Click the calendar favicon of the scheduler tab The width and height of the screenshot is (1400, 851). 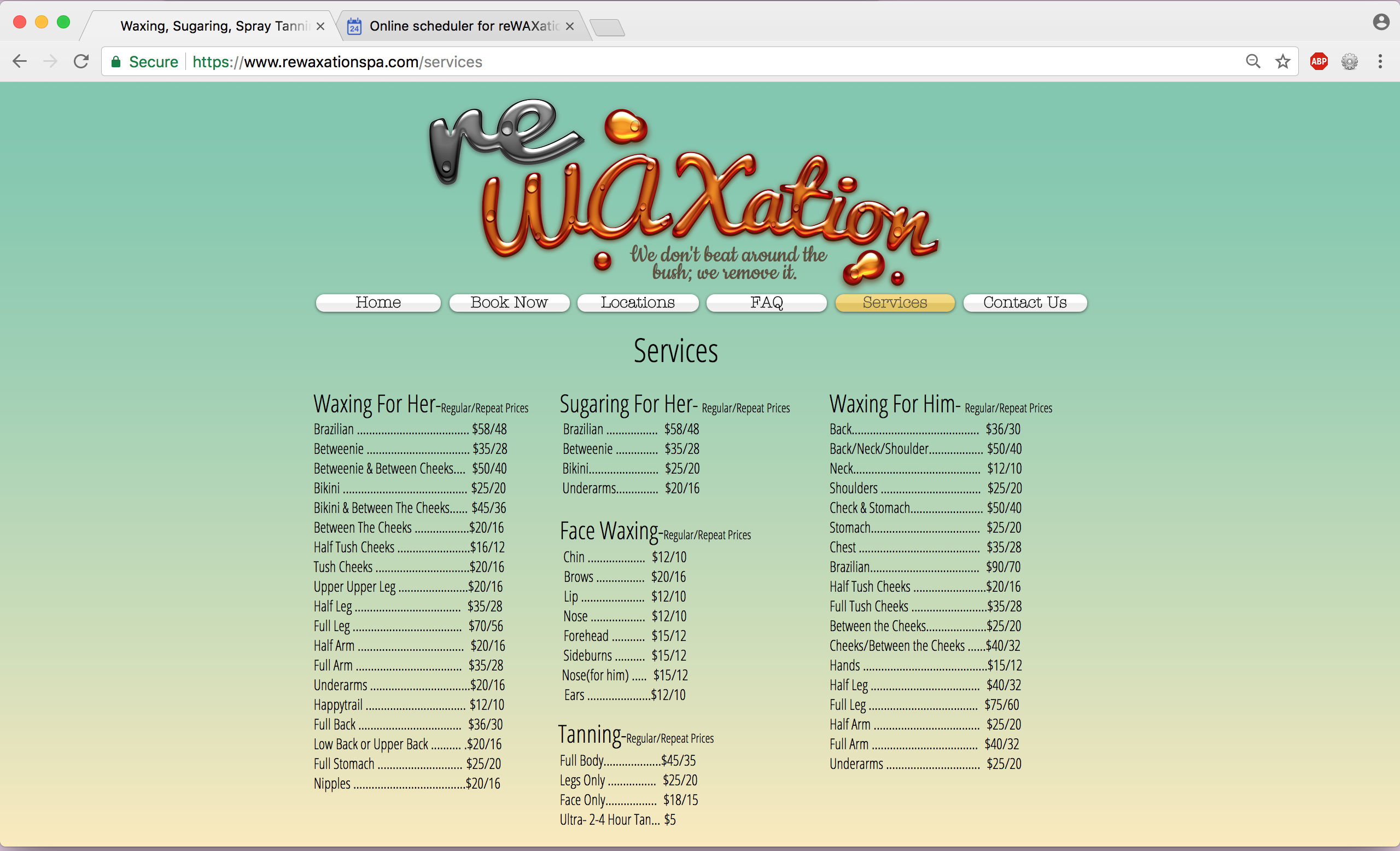(354, 26)
